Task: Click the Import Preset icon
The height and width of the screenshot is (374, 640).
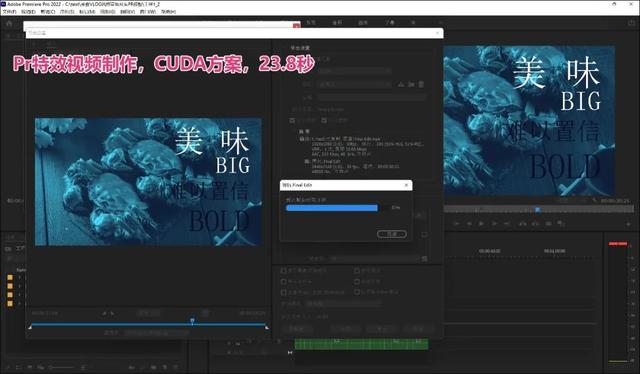Action: (x=411, y=84)
